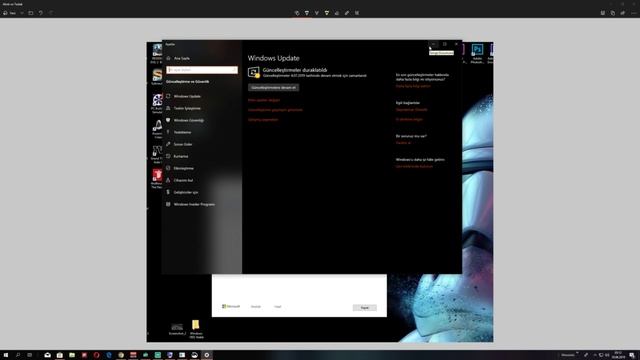This screenshot has height=360, width=640.
Task: Open the Action Center notification icon
Action: (632, 355)
